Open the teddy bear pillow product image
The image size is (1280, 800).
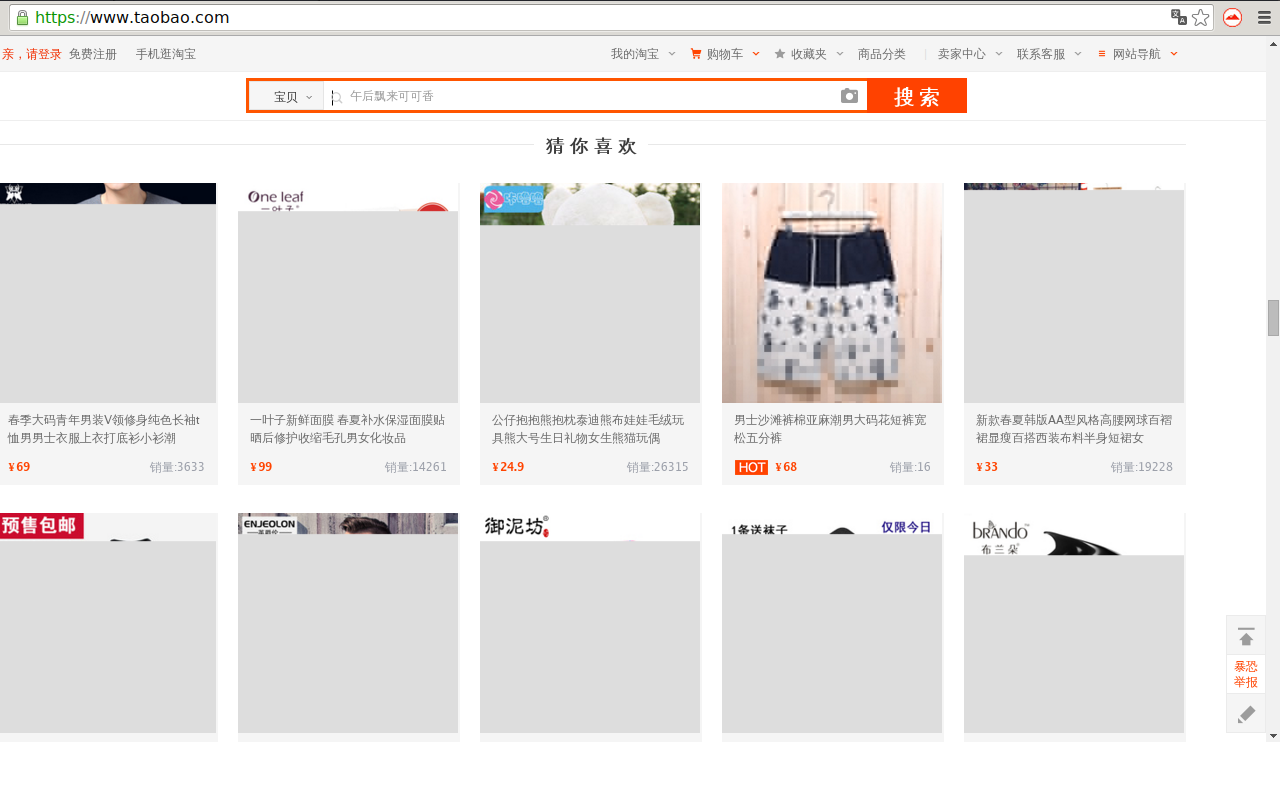590,293
